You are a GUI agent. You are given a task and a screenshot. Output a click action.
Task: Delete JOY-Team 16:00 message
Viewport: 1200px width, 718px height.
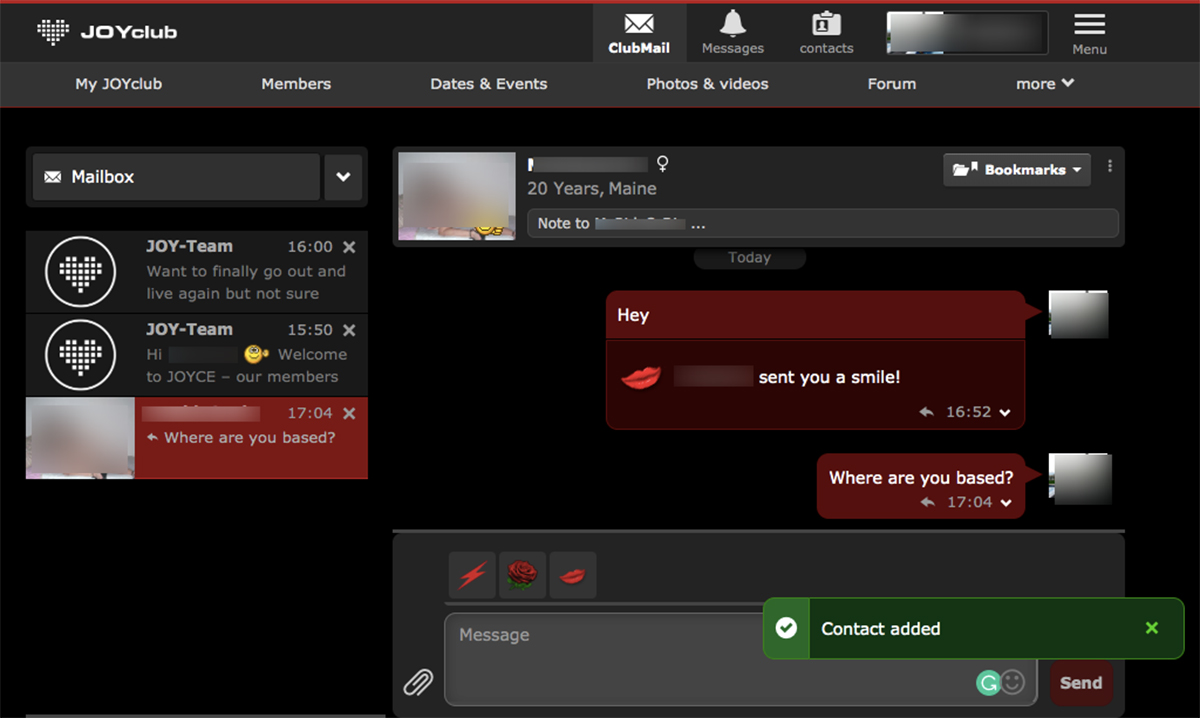(x=349, y=247)
